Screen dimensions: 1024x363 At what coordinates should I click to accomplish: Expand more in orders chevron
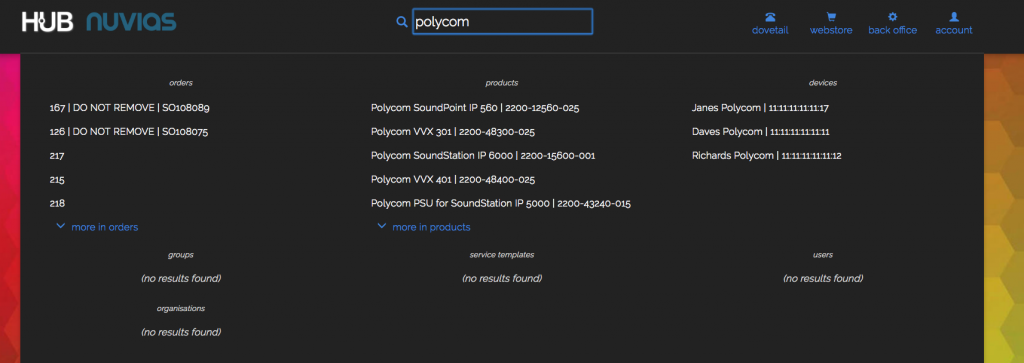(61, 226)
